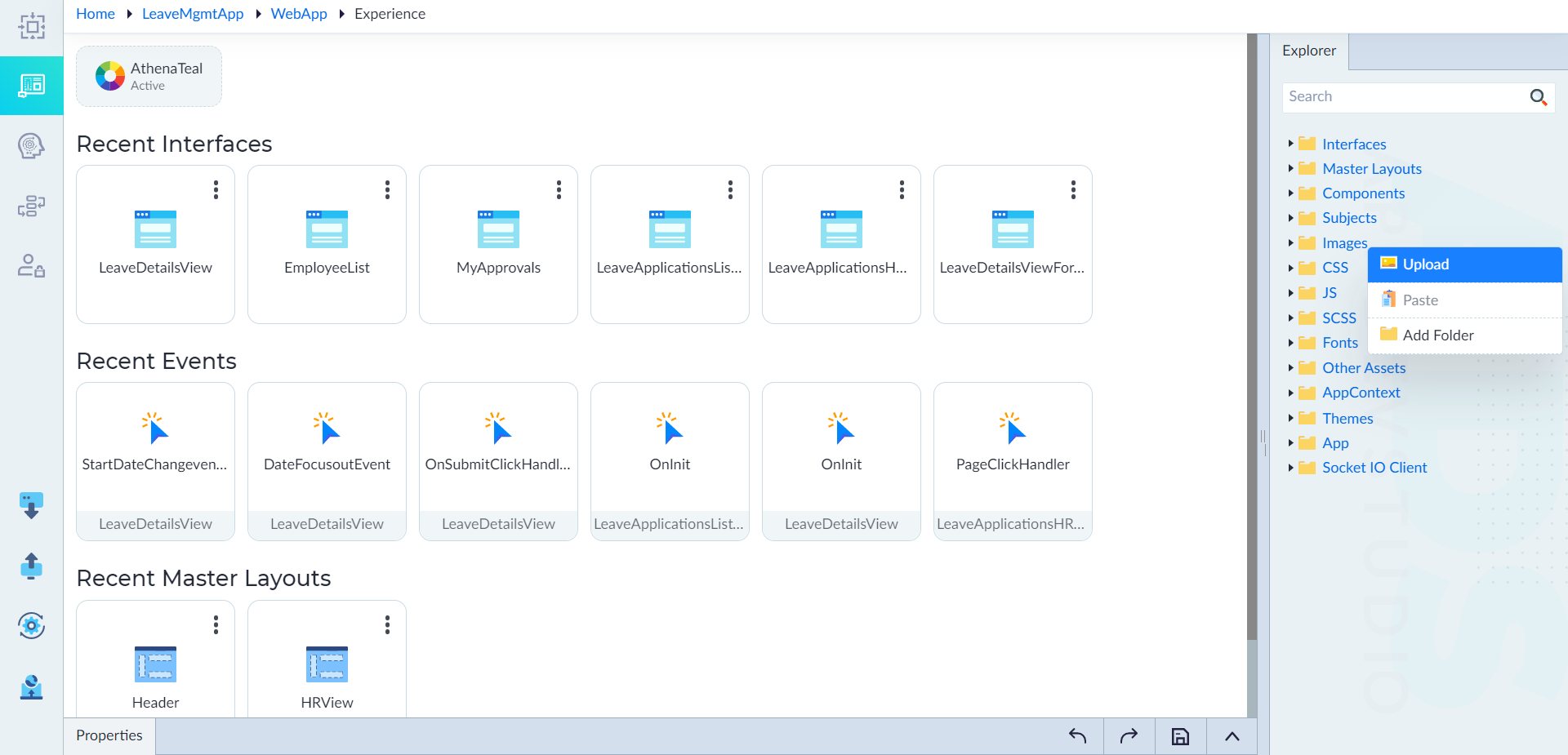Expand the Components folder arrow
This screenshot has height=755, width=1568.
click(x=1290, y=193)
